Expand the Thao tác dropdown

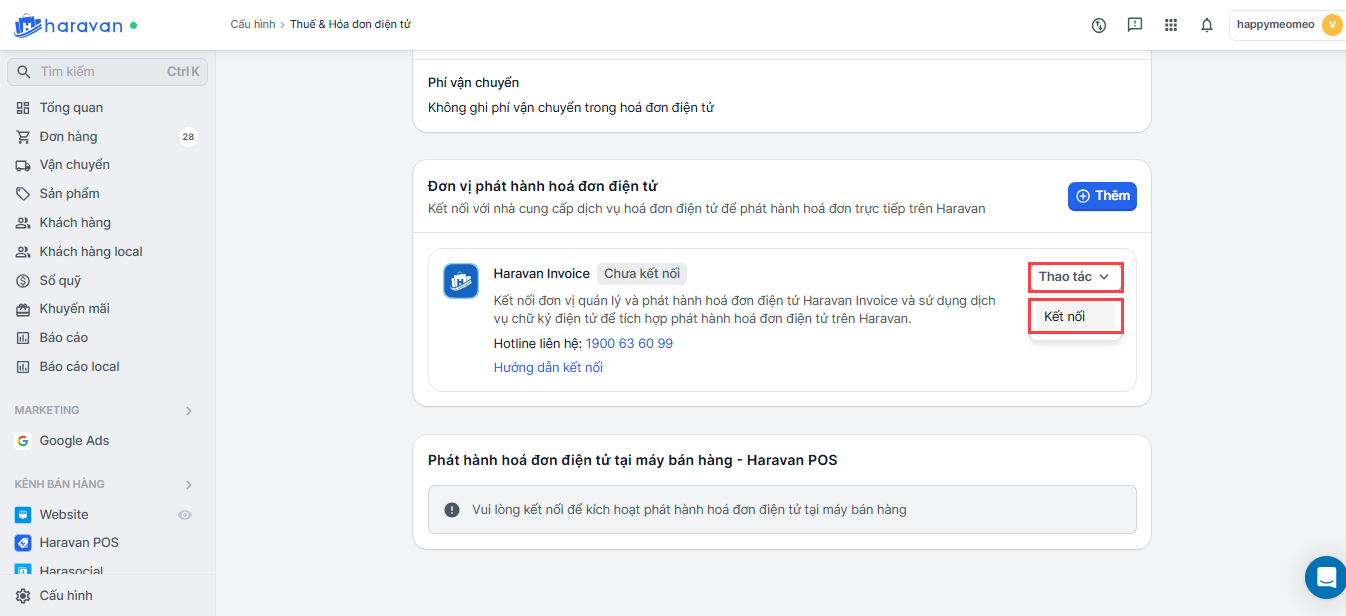(1075, 277)
